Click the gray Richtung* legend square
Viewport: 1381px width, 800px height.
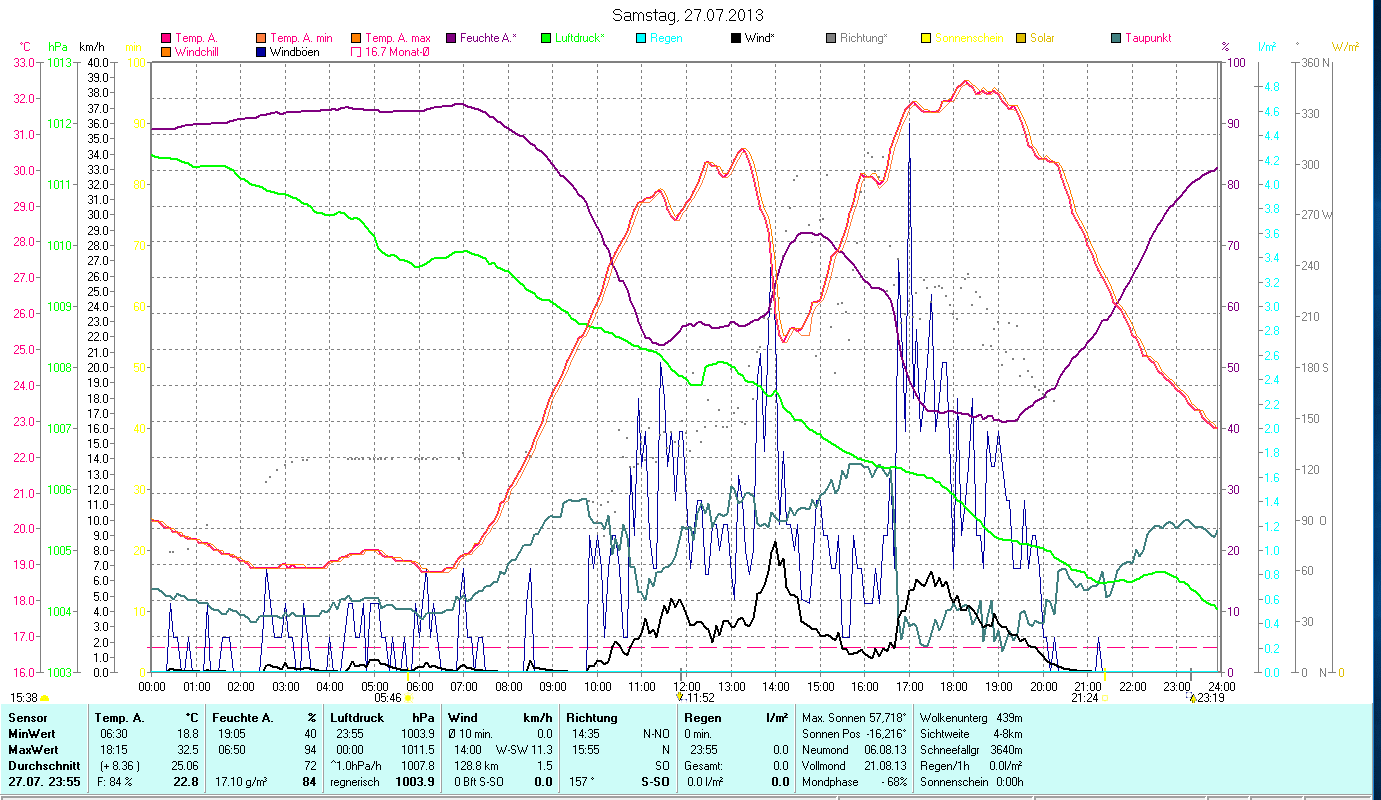[831, 38]
